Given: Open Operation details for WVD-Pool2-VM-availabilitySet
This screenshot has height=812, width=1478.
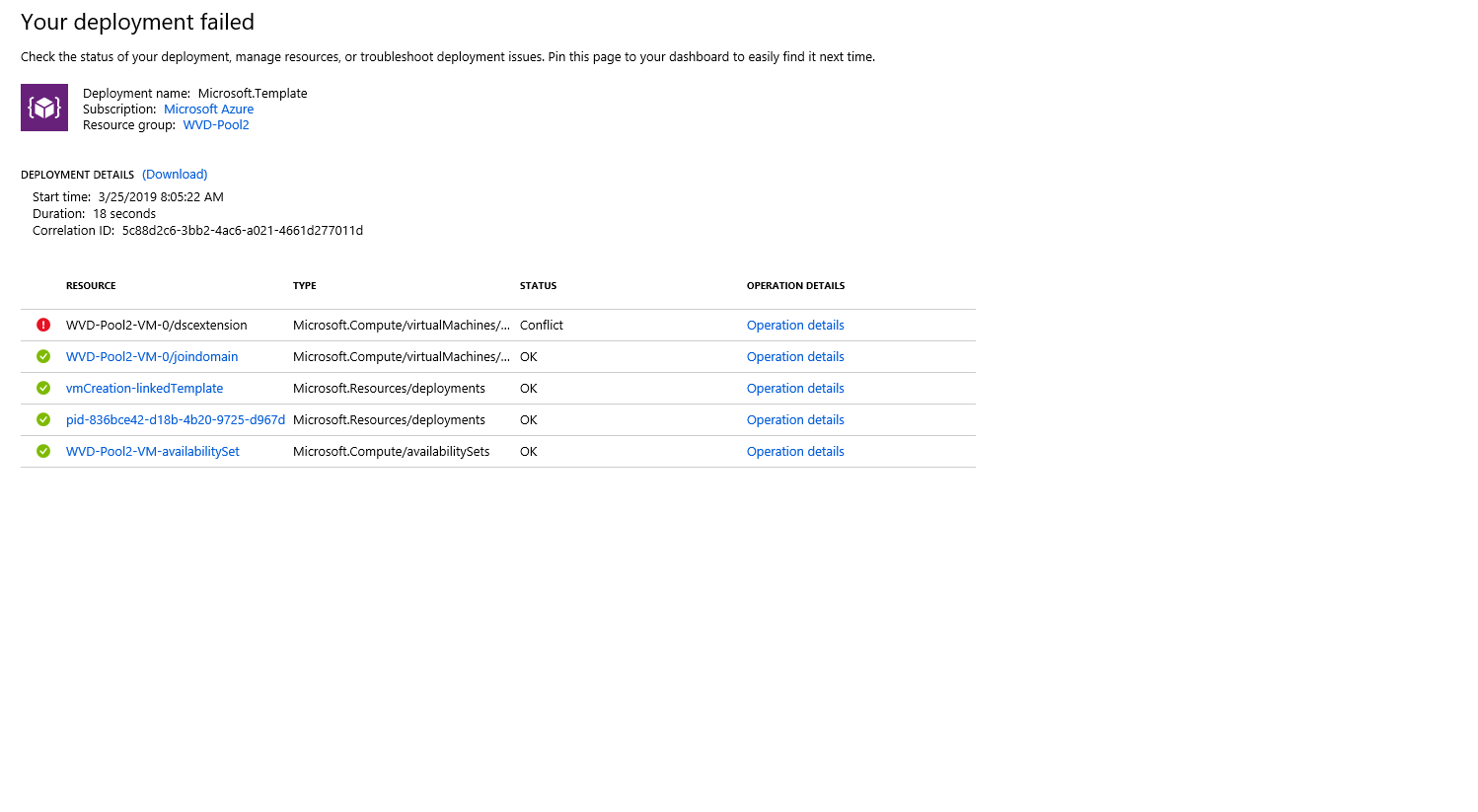Looking at the screenshot, I should 795,451.
